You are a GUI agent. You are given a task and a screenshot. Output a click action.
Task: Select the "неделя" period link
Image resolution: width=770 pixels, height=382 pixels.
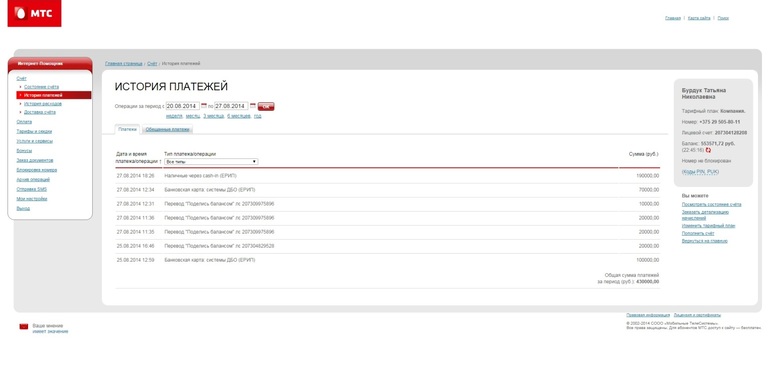click(174, 116)
